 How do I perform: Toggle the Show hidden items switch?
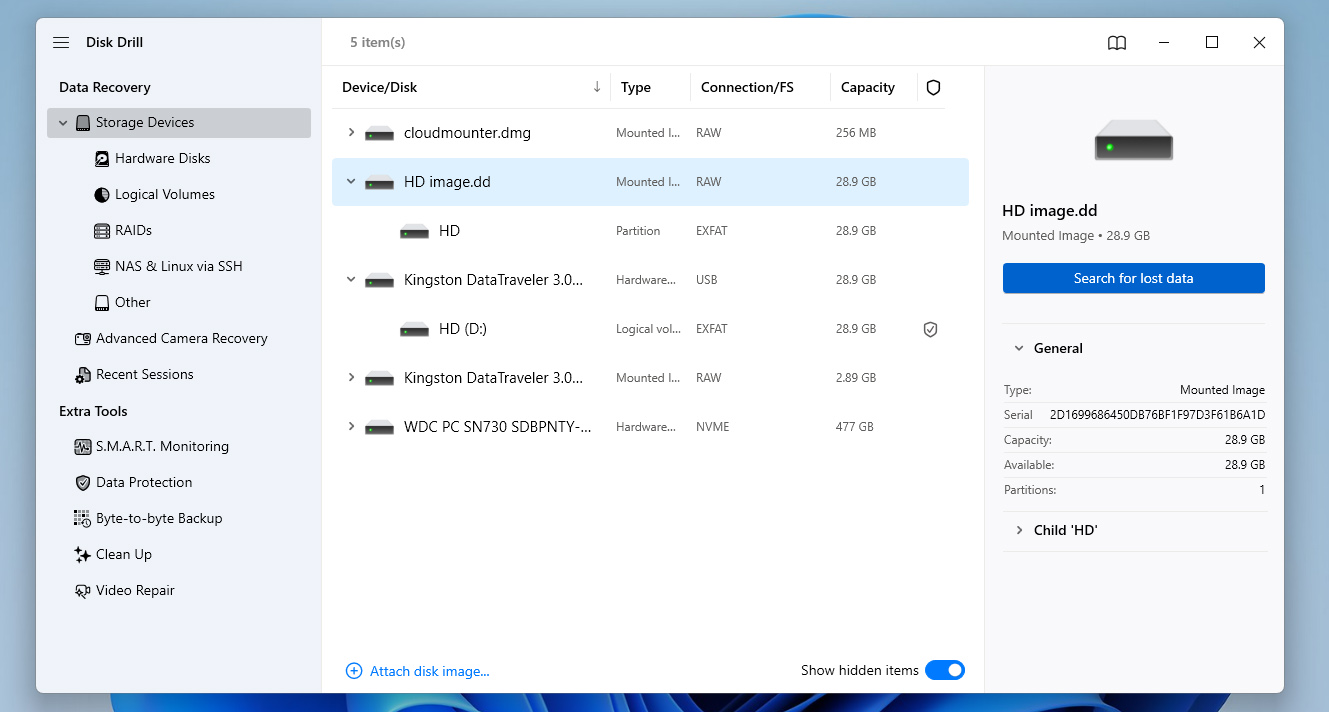(x=945, y=670)
